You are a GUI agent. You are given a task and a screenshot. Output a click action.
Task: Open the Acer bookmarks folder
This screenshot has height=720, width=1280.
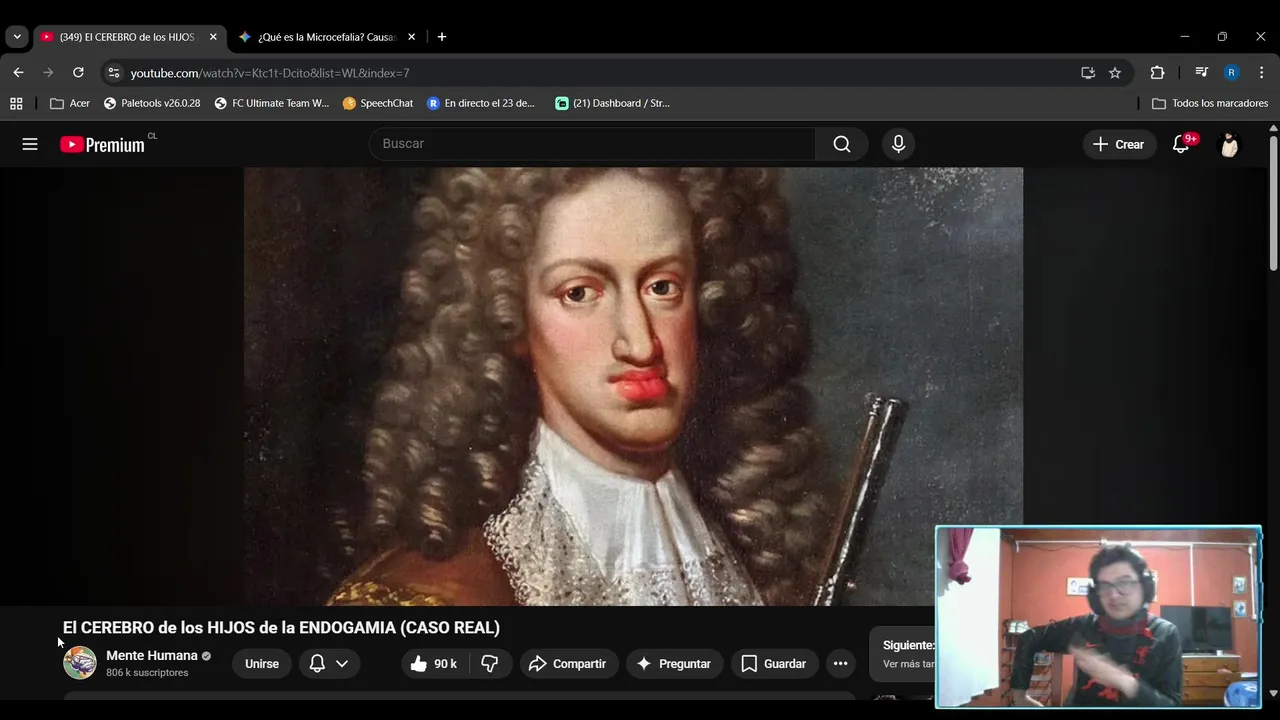click(x=70, y=103)
